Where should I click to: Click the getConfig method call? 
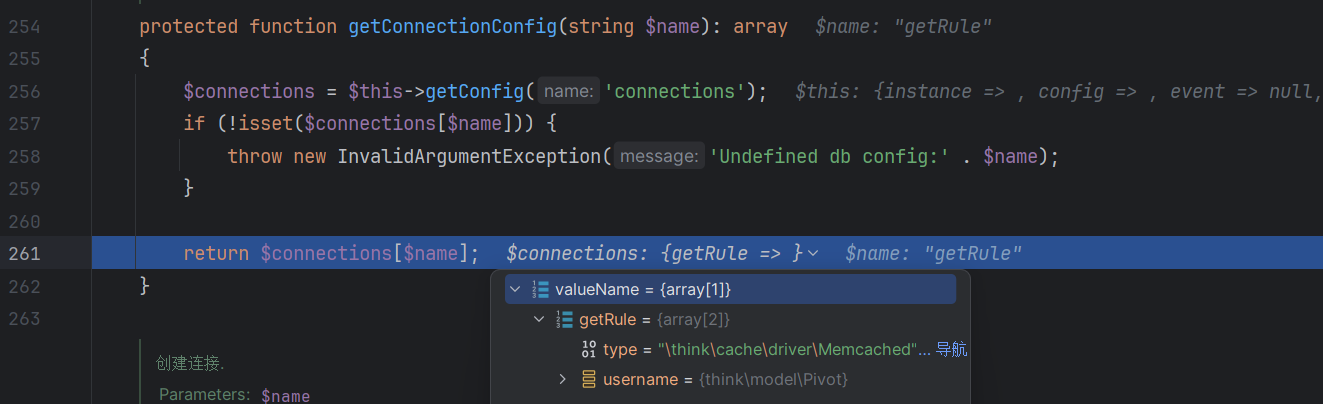point(474,92)
